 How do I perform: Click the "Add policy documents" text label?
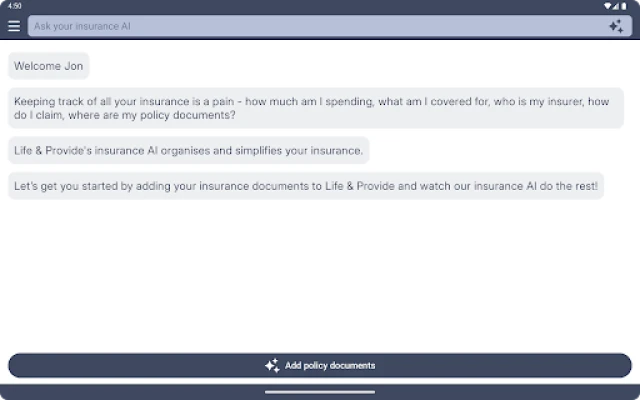[330, 366]
